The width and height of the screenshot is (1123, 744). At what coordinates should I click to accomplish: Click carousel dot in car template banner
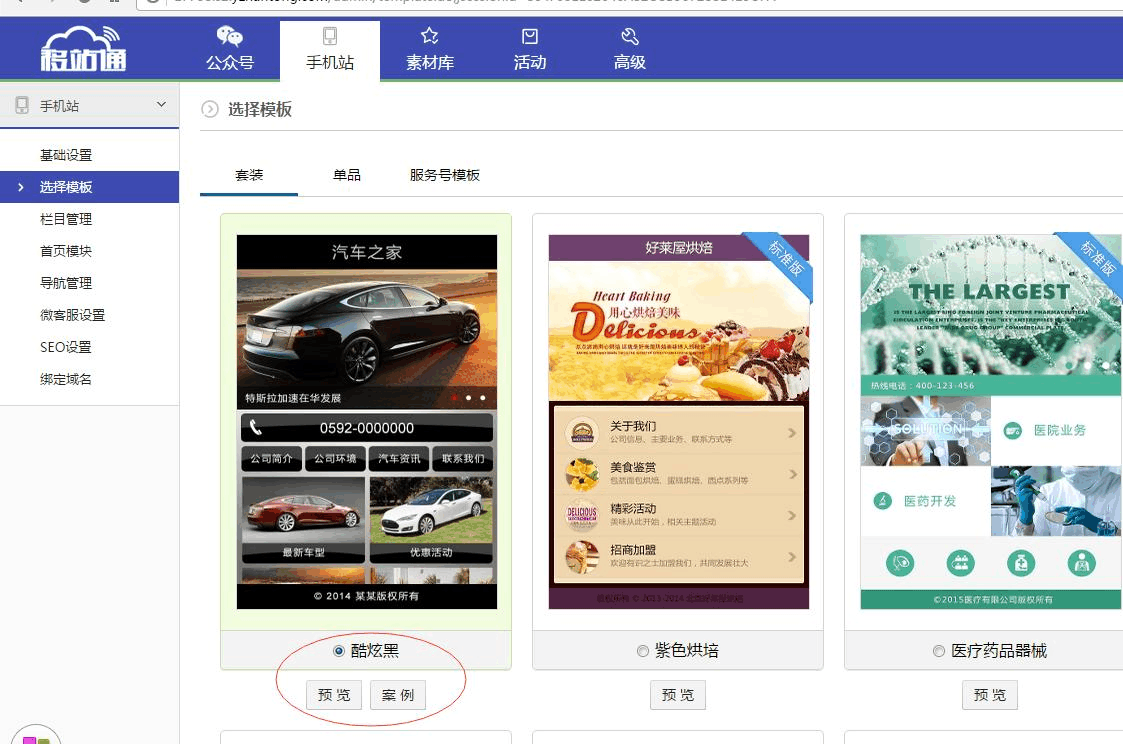[468, 398]
